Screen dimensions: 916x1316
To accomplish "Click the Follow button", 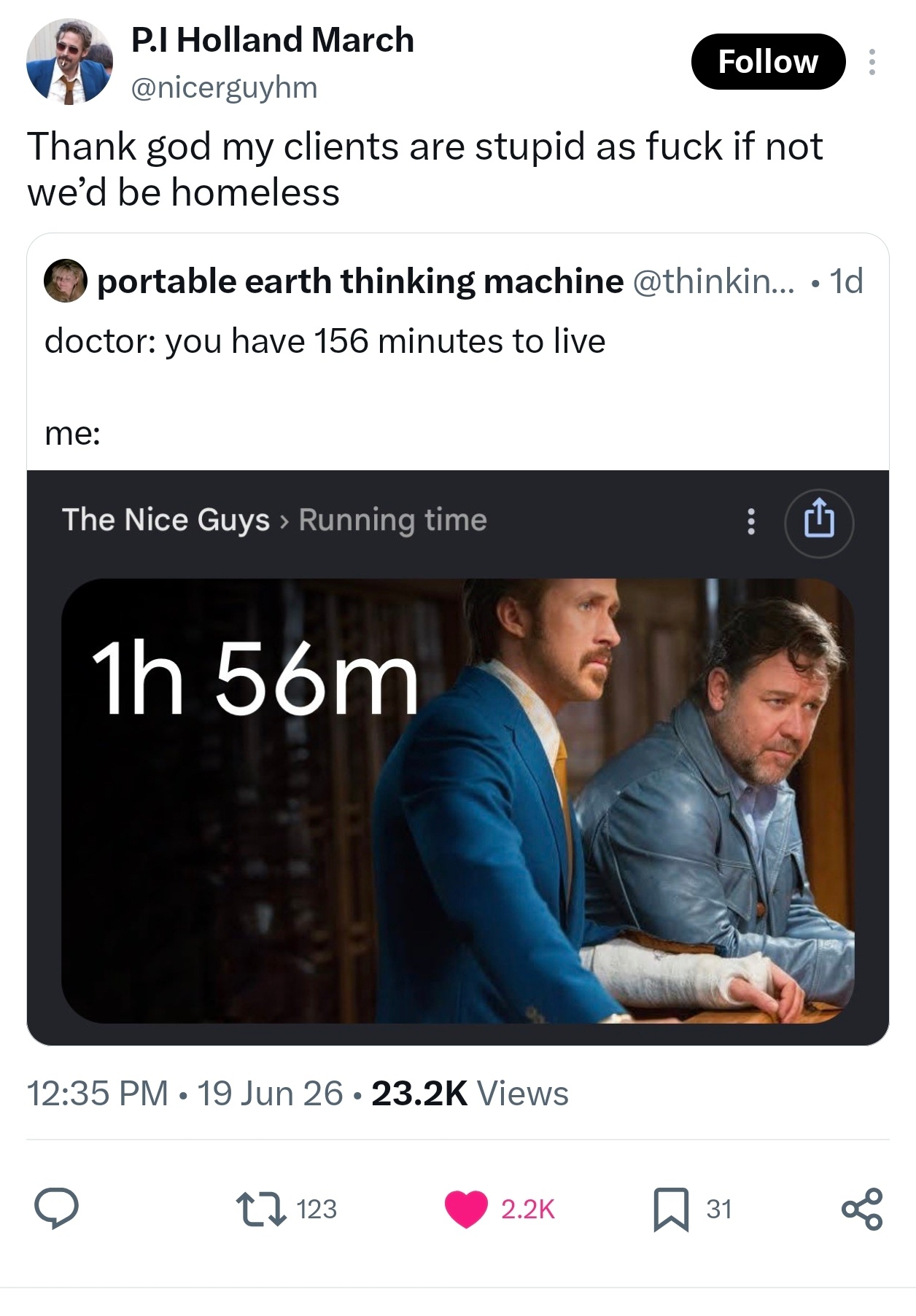I will coord(768,62).
